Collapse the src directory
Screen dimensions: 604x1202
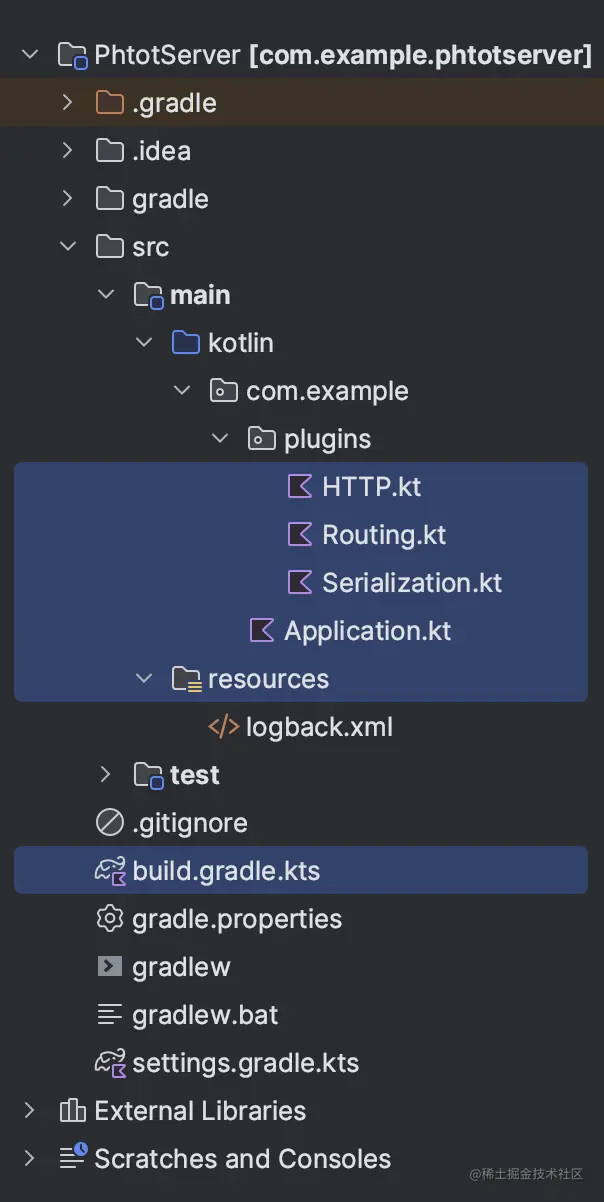[68, 247]
